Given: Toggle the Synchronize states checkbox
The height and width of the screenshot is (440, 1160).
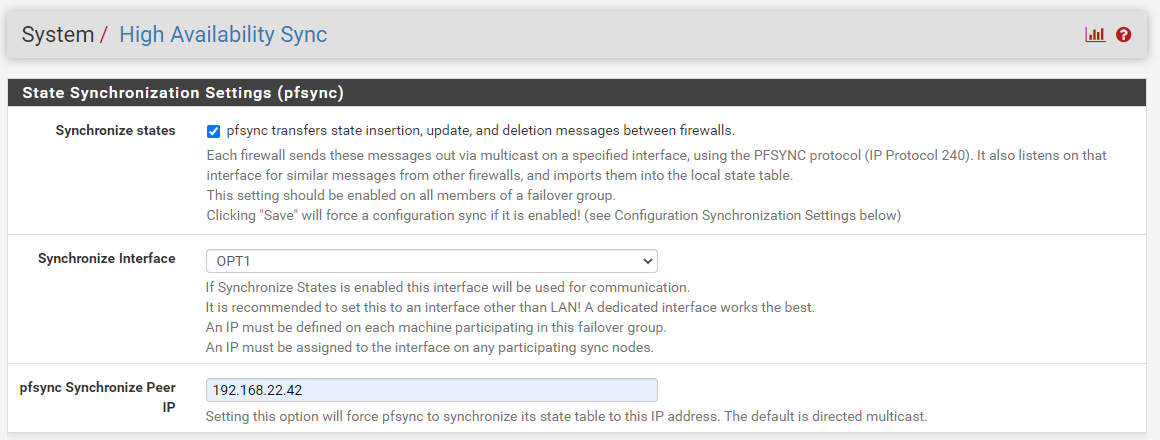Looking at the screenshot, I should pyautogui.click(x=213, y=131).
